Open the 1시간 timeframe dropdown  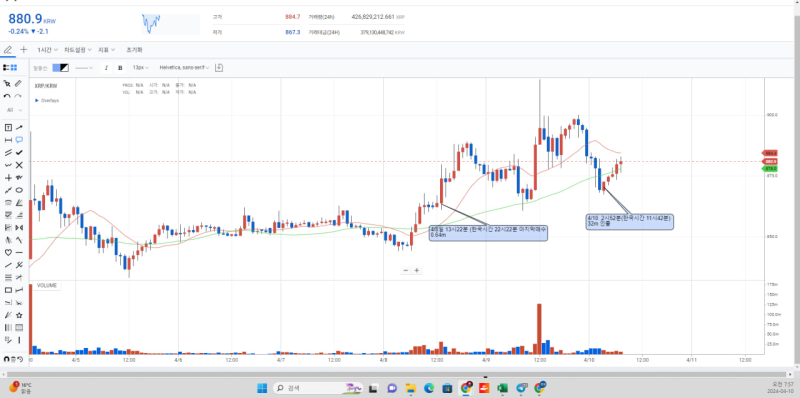point(47,50)
